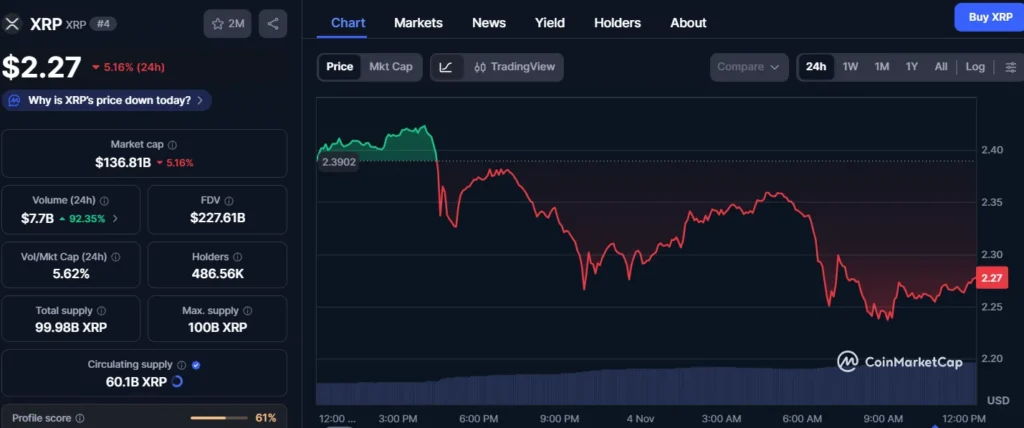Click the share icon next to watchlist

point(272,23)
